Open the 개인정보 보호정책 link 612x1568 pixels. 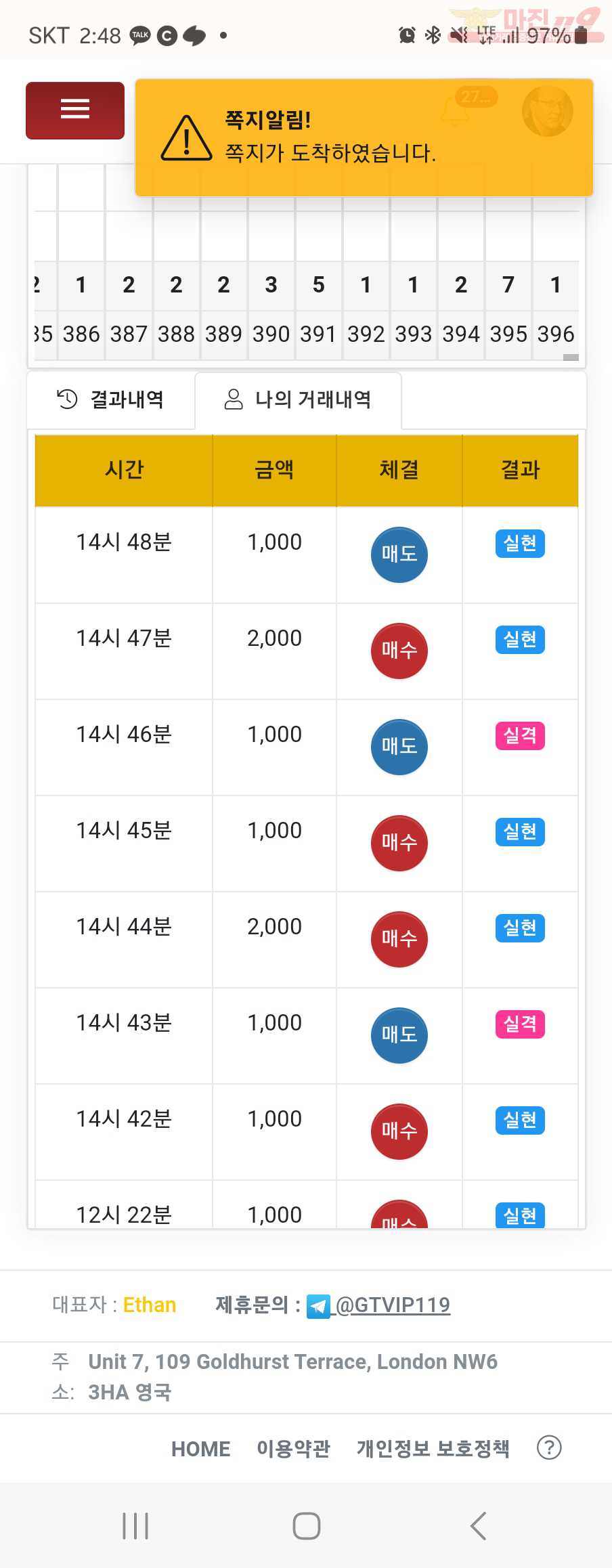pos(433,1448)
